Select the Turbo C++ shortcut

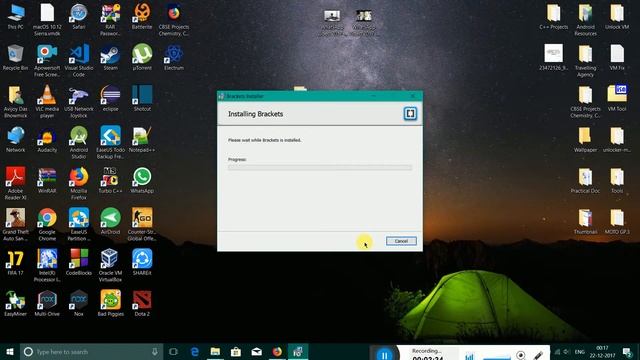click(110, 181)
